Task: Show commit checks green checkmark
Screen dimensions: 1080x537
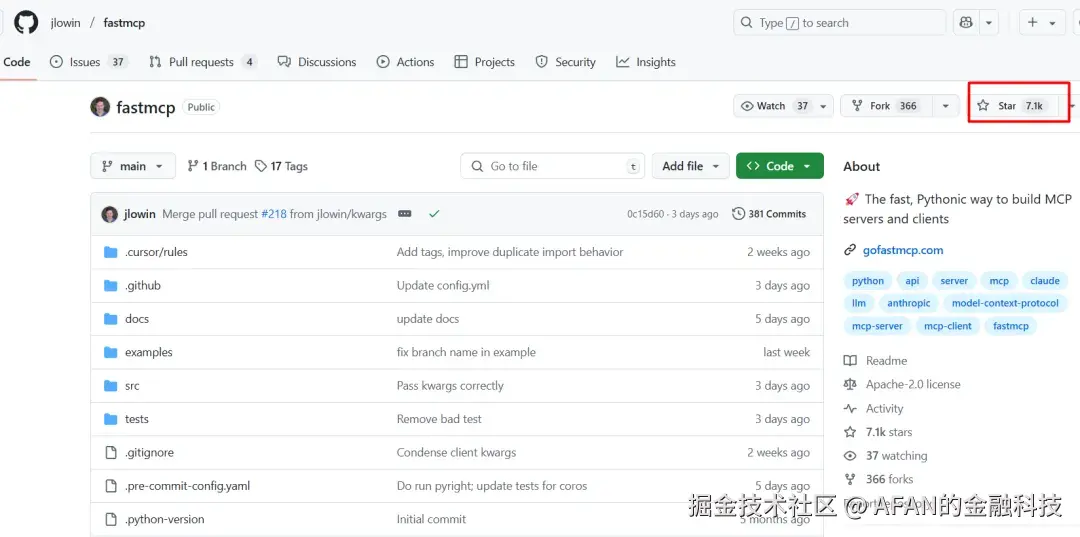Action: (434, 214)
